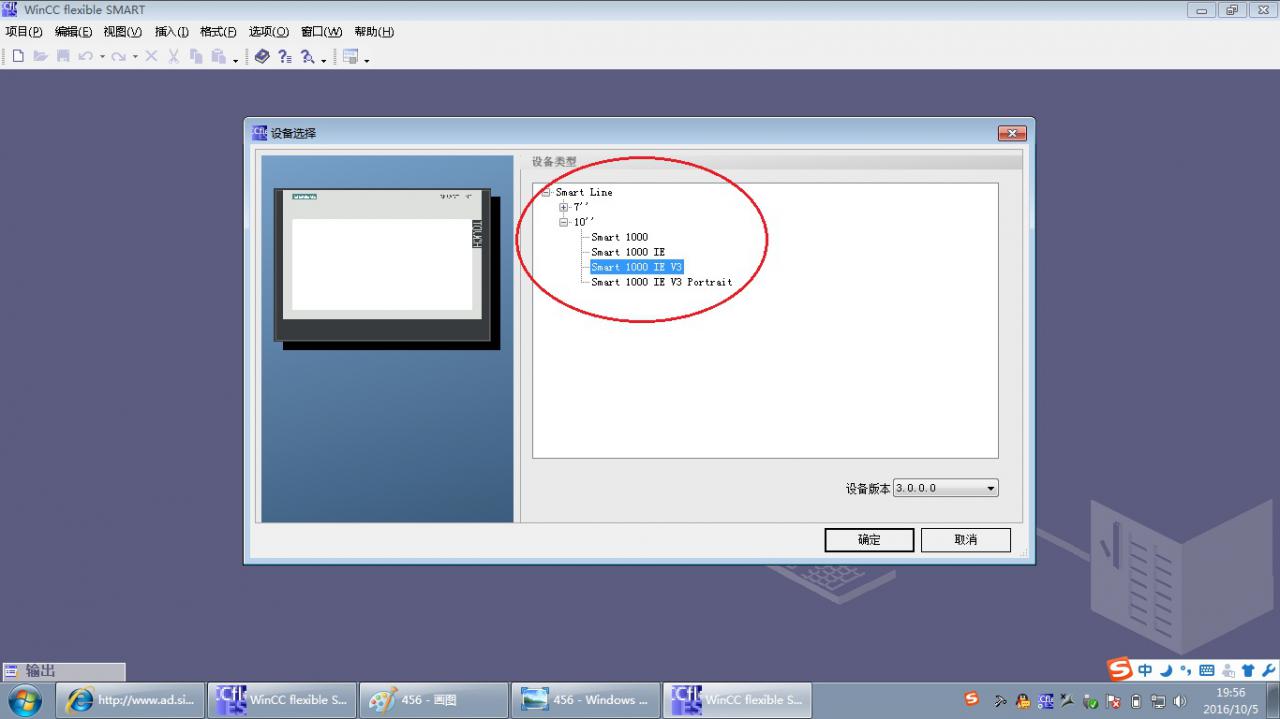
Task: Select Smart 1000 IE V3 device
Action: click(x=636, y=267)
